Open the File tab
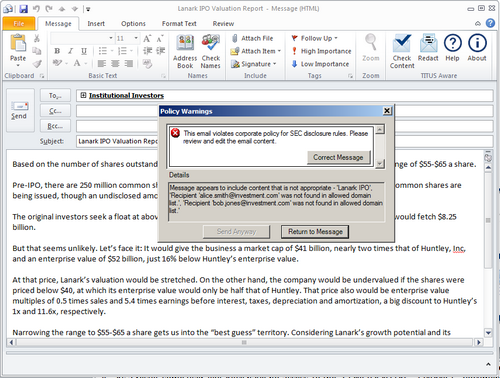The width and height of the screenshot is (500, 378). [x=19, y=23]
